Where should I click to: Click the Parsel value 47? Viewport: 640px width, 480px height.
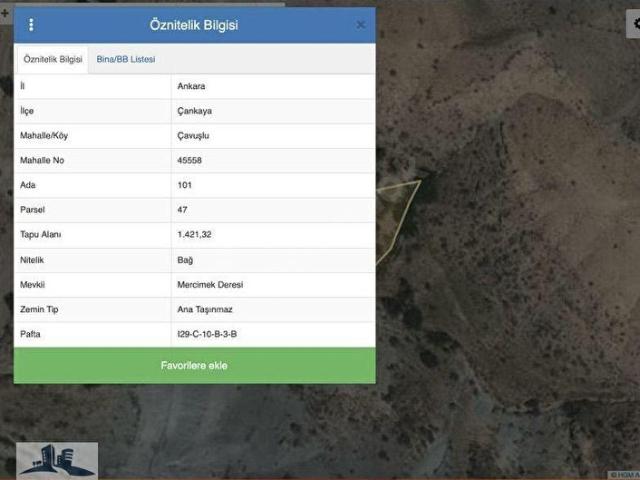(x=182, y=210)
